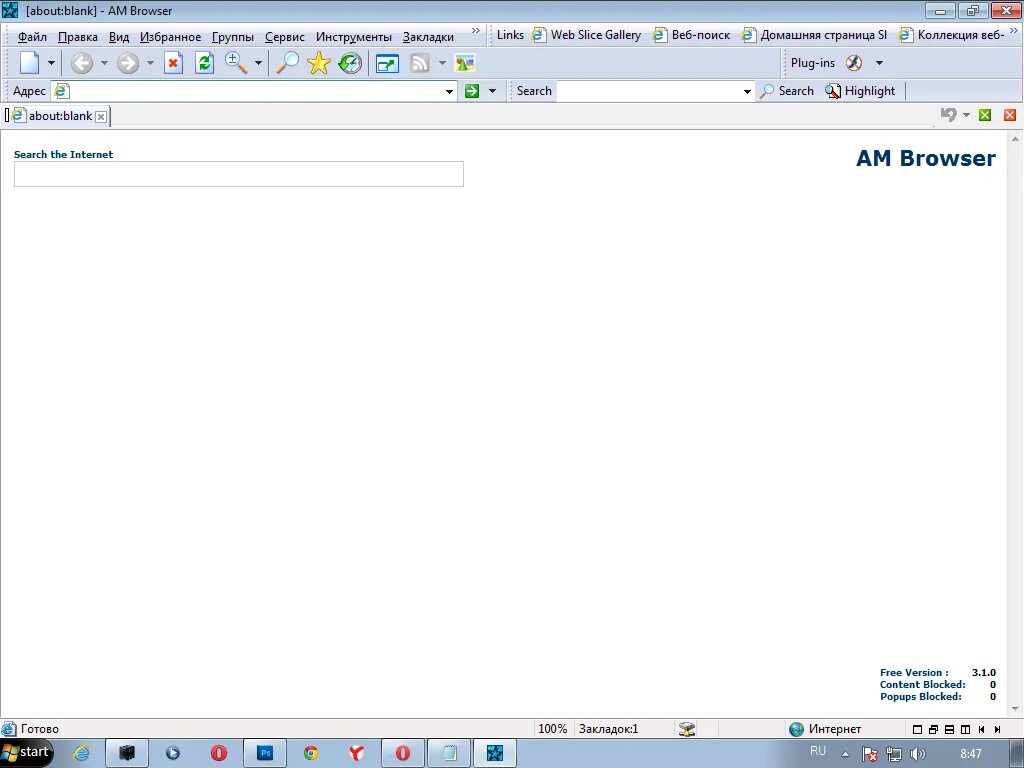This screenshot has width=1024, height=768.
Task: Click the cascade windows status bar icon
Action: [933, 729]
